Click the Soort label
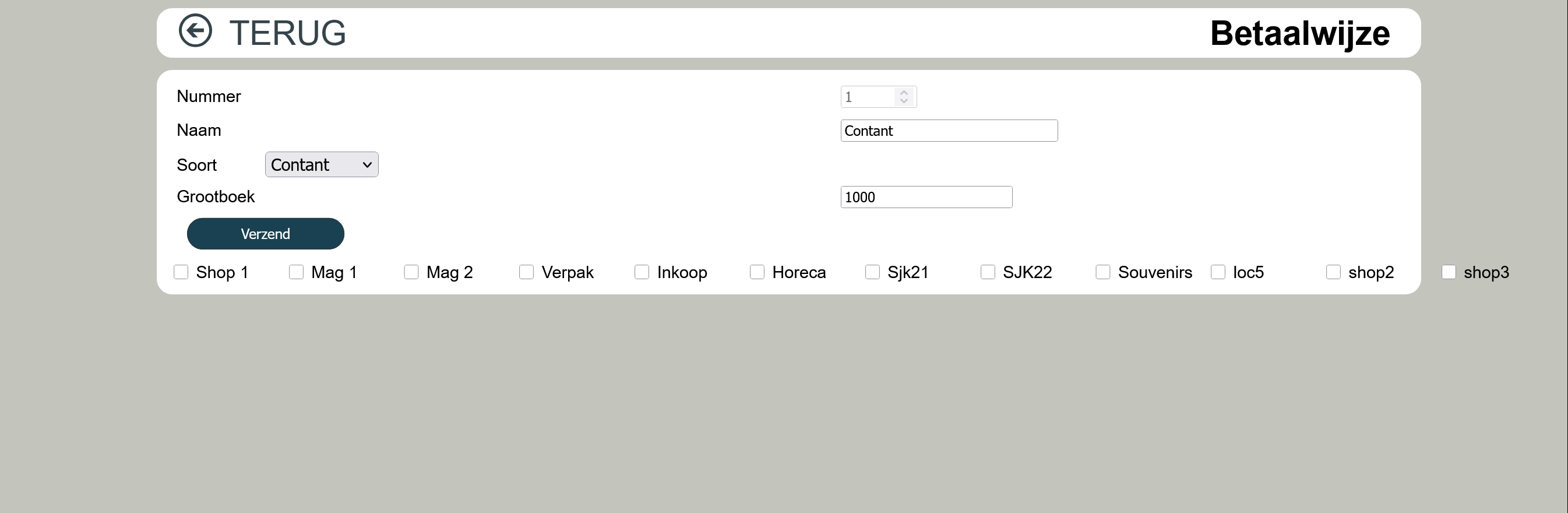Viewport: 1568px width, 513px height. [196, 165]
